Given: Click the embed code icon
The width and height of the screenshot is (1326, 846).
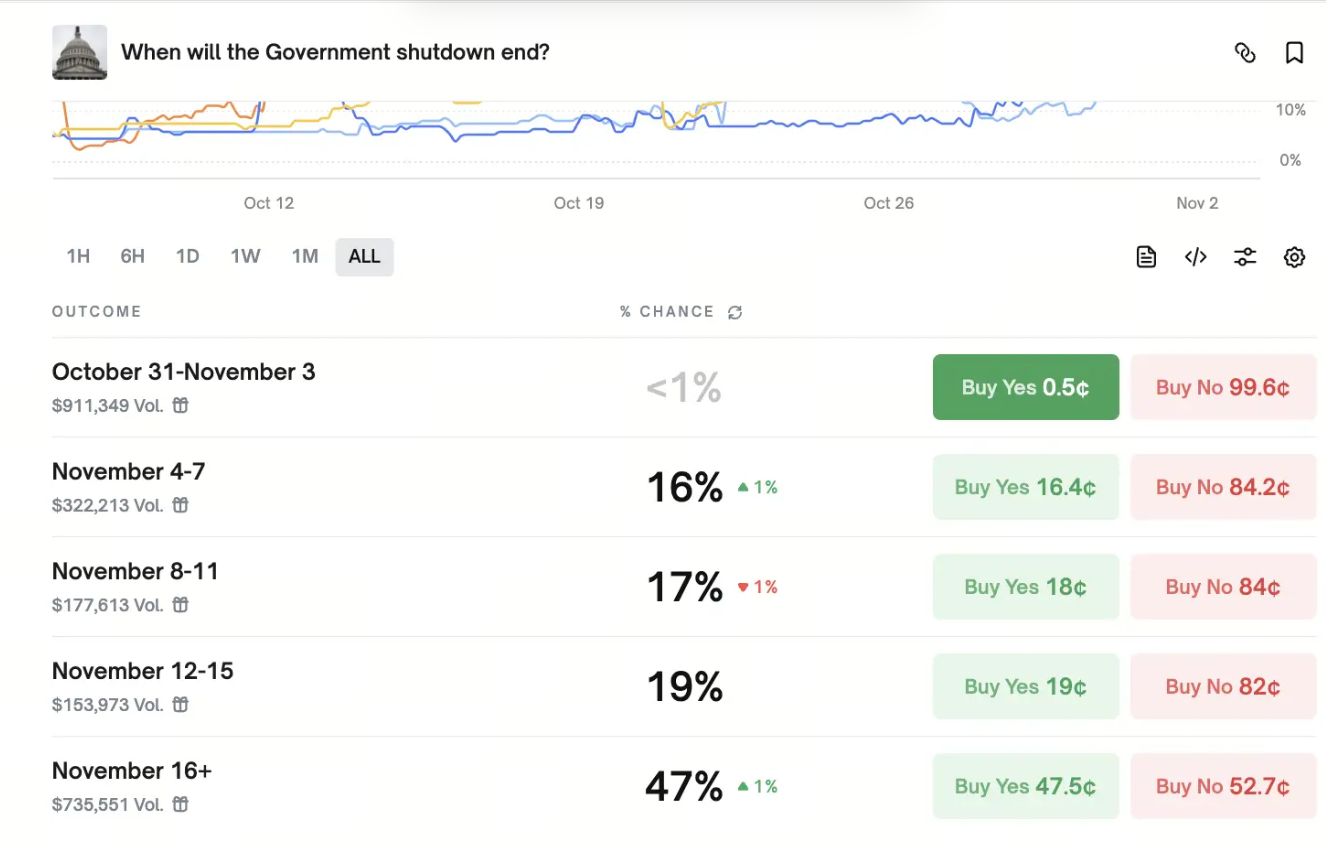Looking at the screenshot, I should click(1195, 257).
